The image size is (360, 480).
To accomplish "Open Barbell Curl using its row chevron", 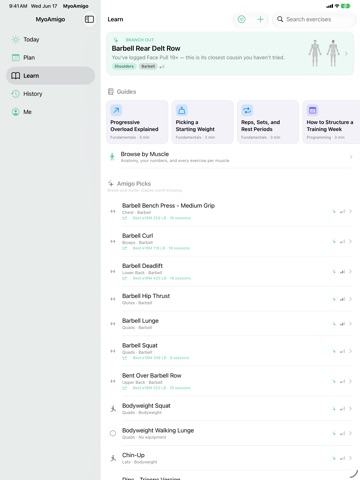I will (350, 241).
